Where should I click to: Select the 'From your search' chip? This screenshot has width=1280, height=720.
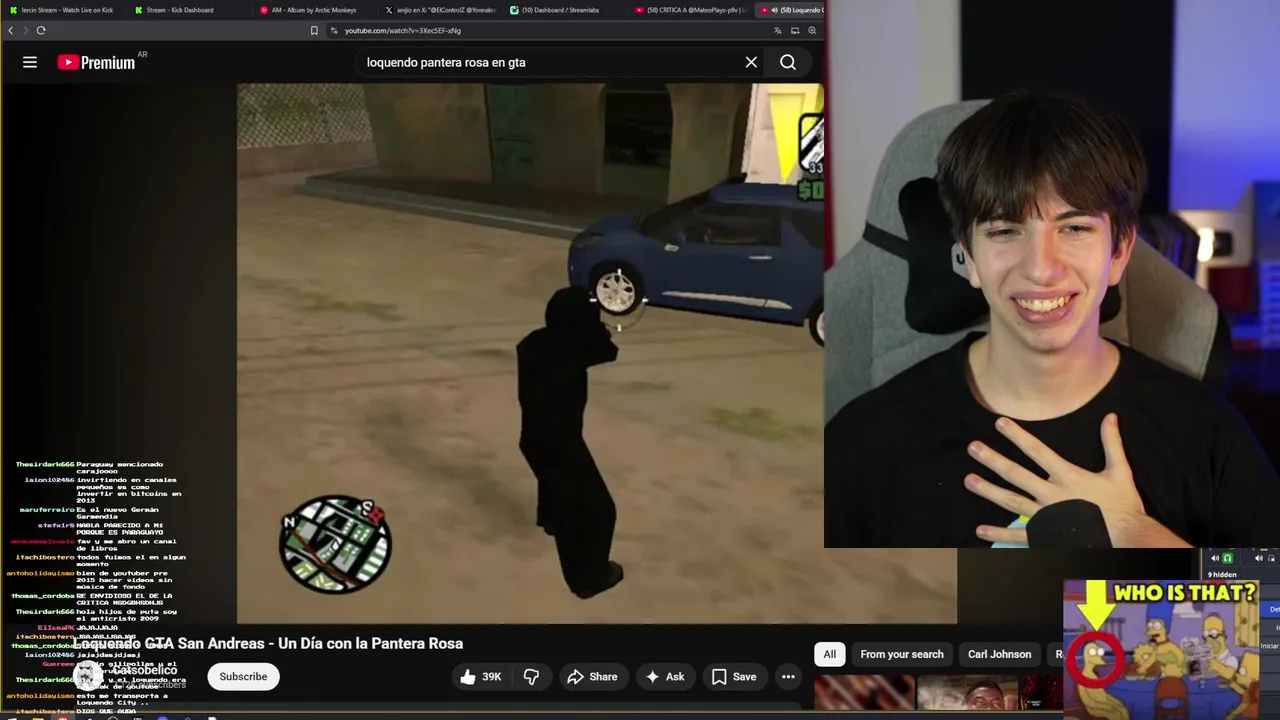902,654
